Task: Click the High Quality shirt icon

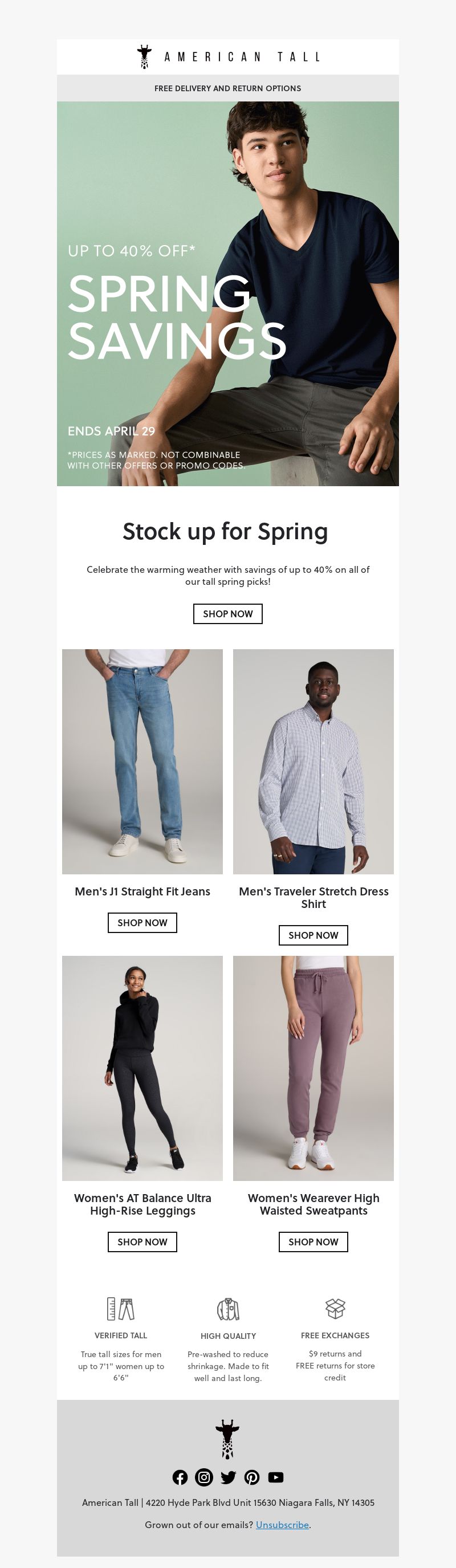Action: pos(229,1309)
